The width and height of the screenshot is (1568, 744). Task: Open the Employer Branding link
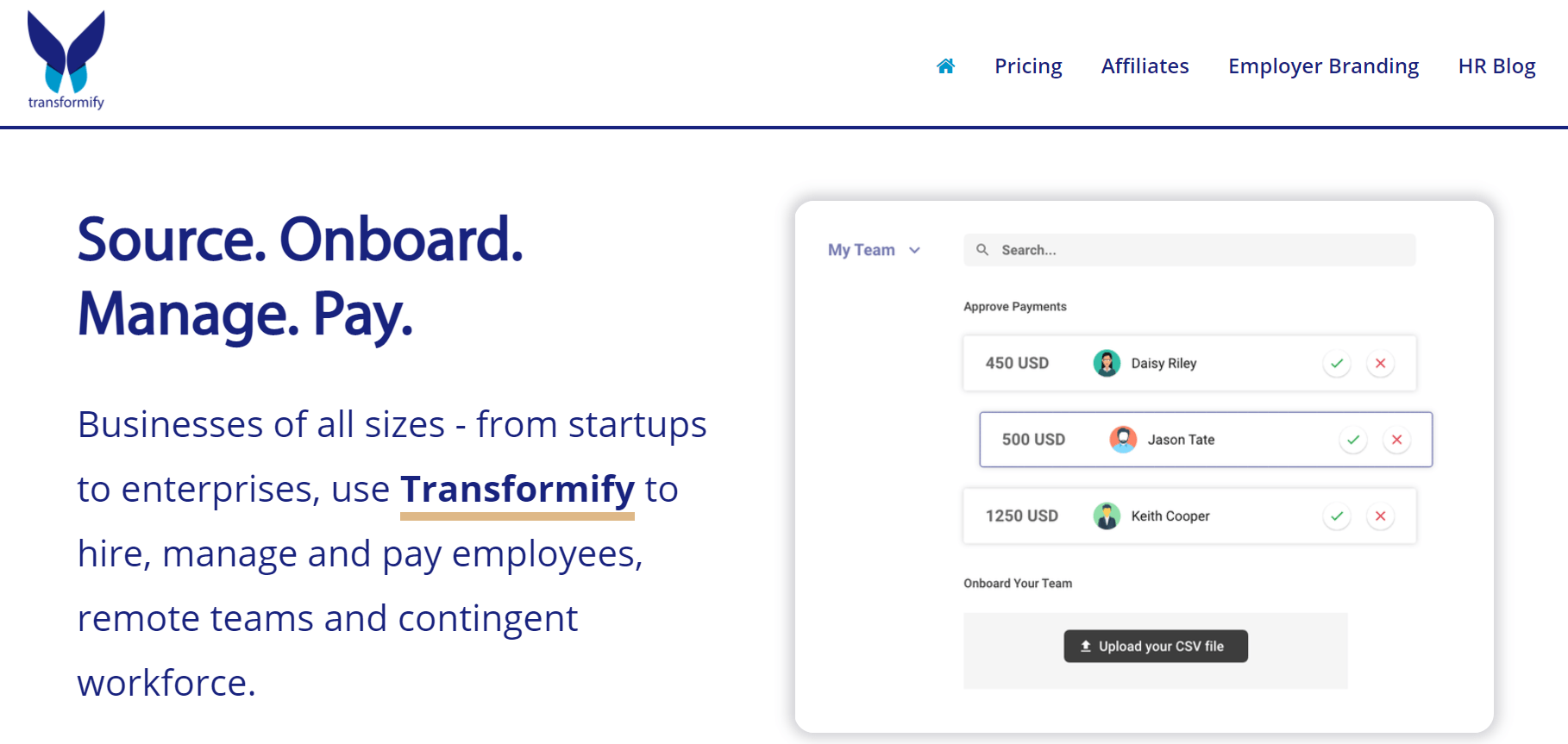pos(1323,66)
